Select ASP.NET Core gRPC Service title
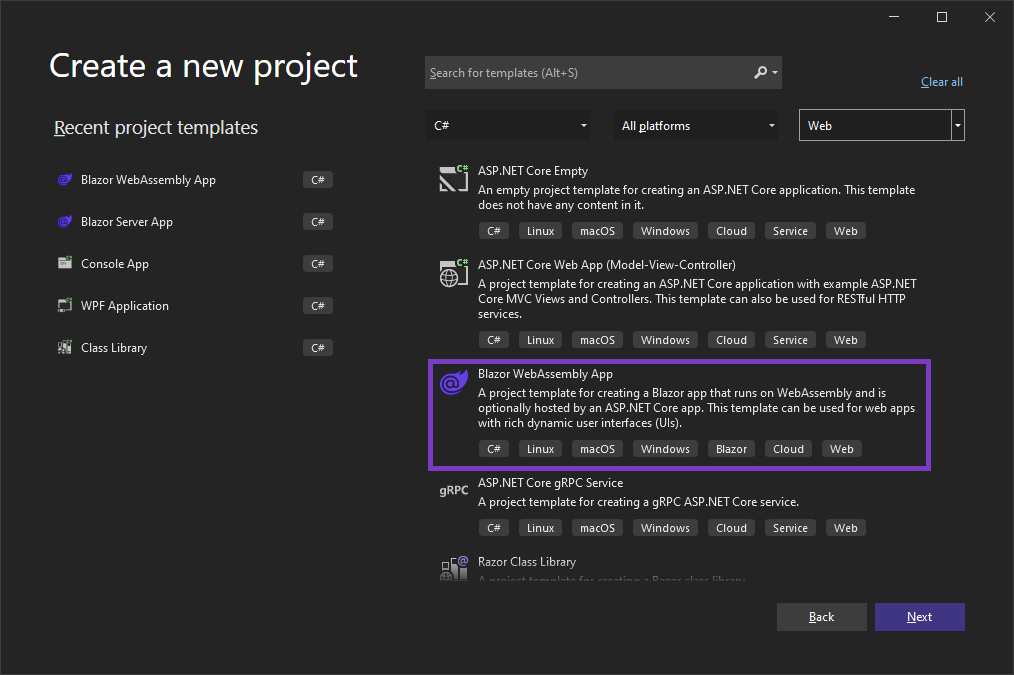Viewport: 1014px width, 675px height. 550,483
